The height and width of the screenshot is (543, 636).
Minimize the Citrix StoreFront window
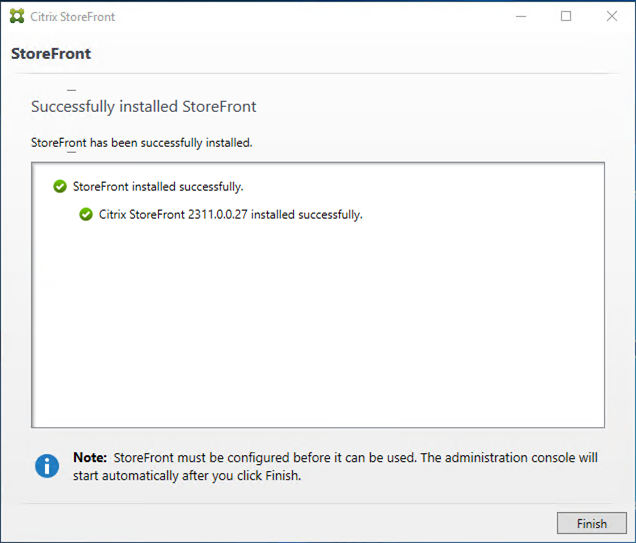point(521,16)
